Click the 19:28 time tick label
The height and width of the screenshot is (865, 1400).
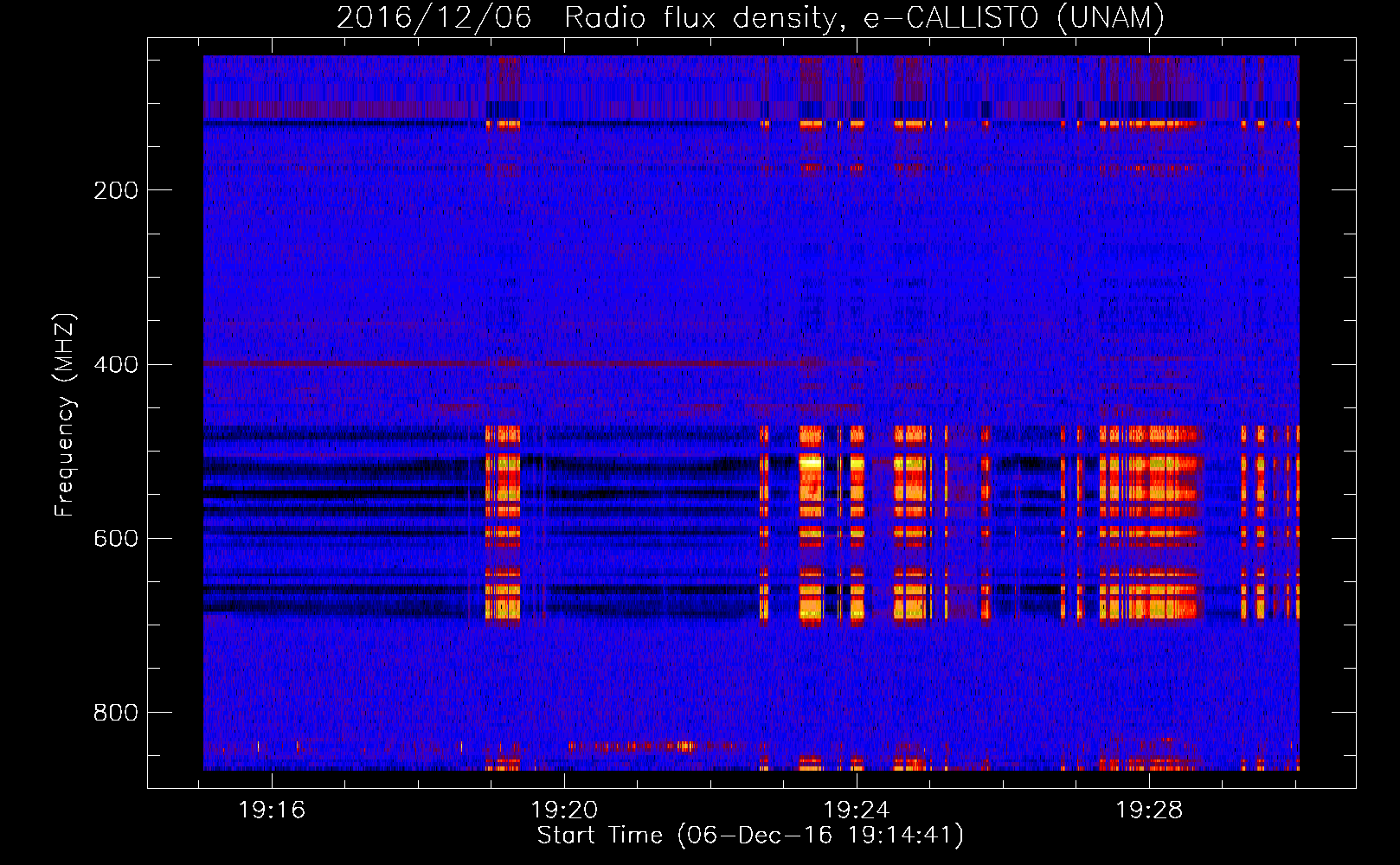[1149, 811]
